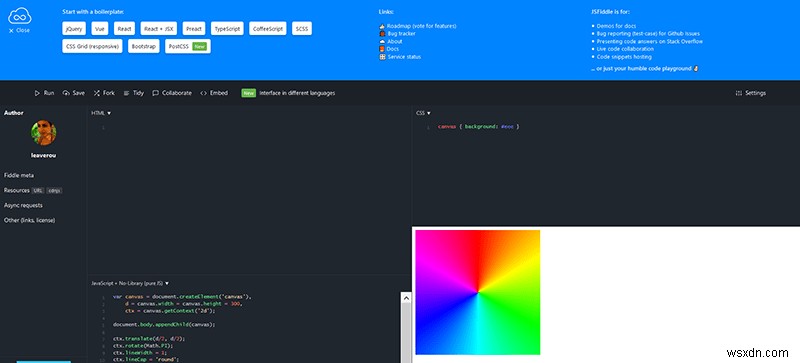Viewport: 800px width, 363px height.
Task: Choose the CoffeeScript boilerplate
Action: [x=268, y=29]
